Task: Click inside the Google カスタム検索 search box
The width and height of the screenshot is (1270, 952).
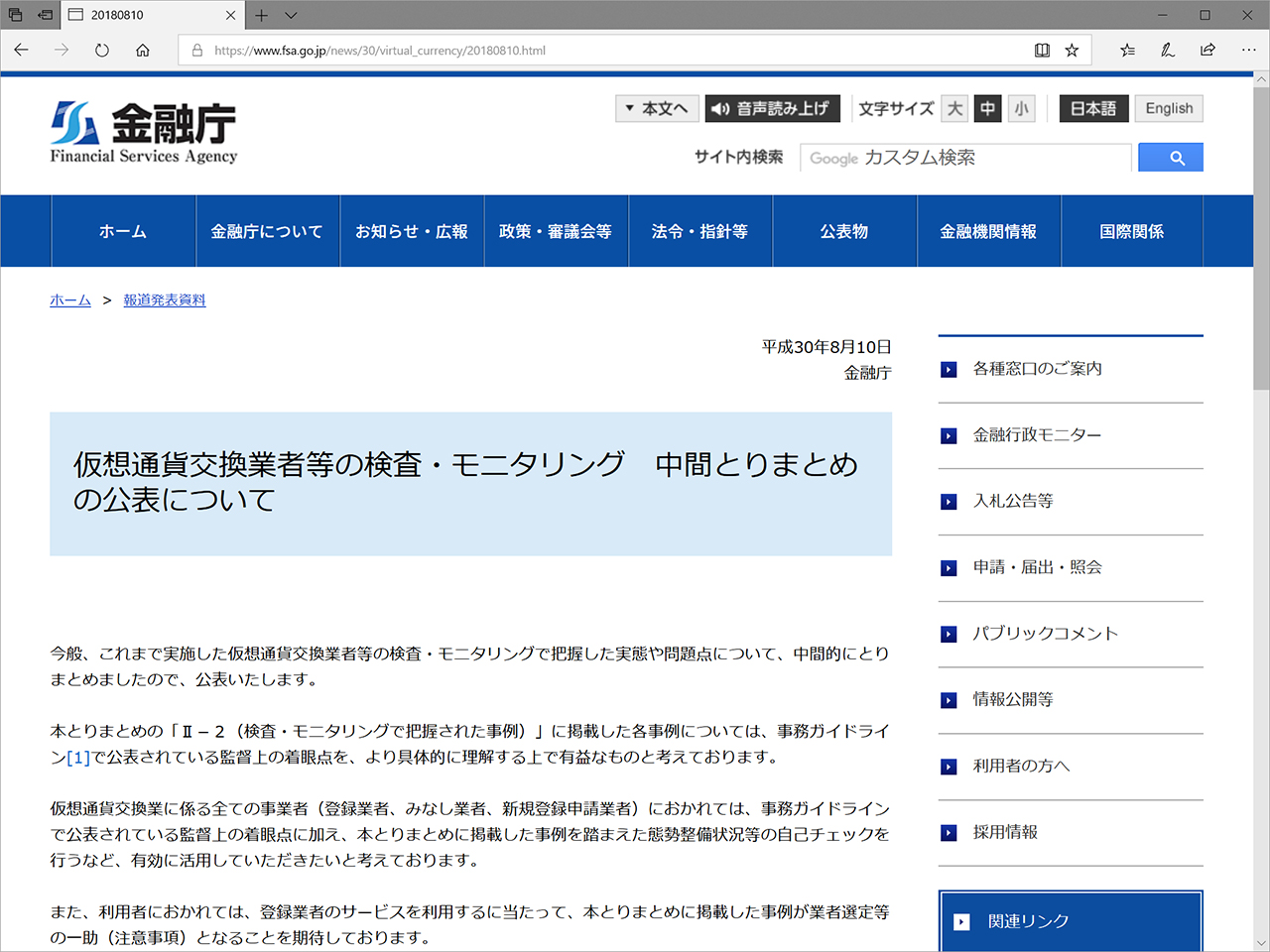Action: click(x=962, y=157)
